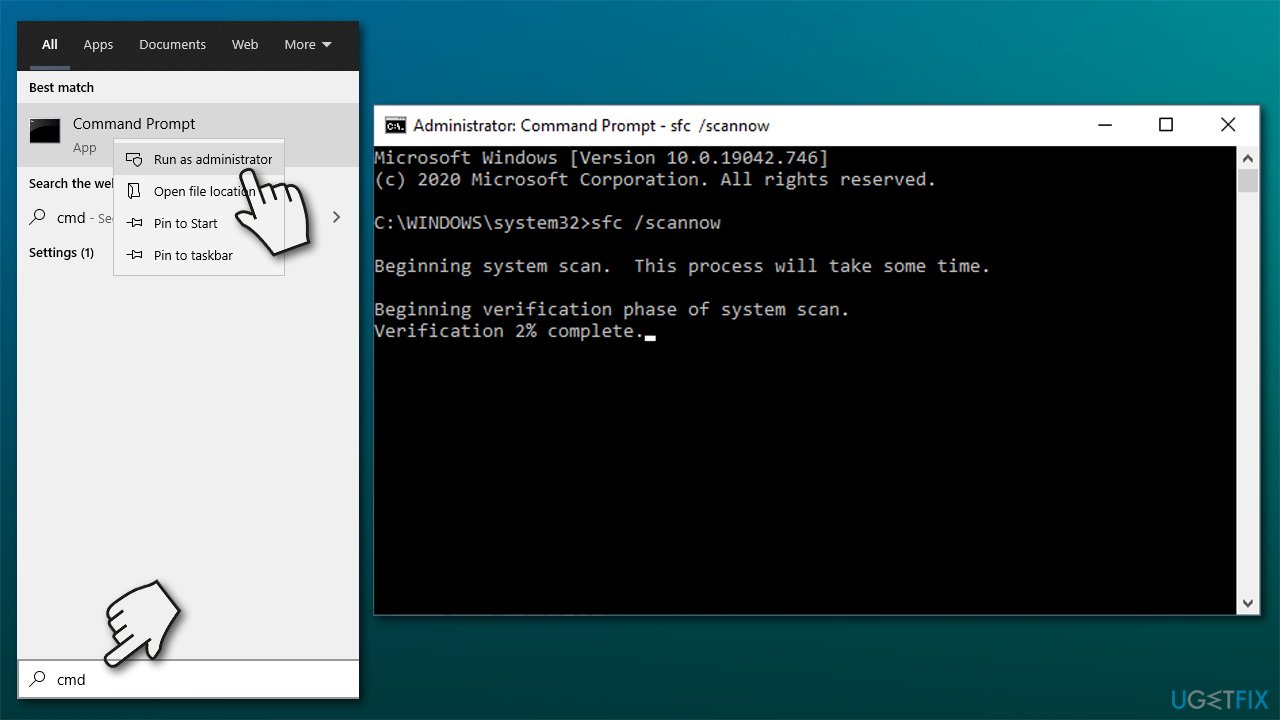1280x720 pixels.
Task: Click the Command Prompt app icon in search results
Action: point(45,131)
